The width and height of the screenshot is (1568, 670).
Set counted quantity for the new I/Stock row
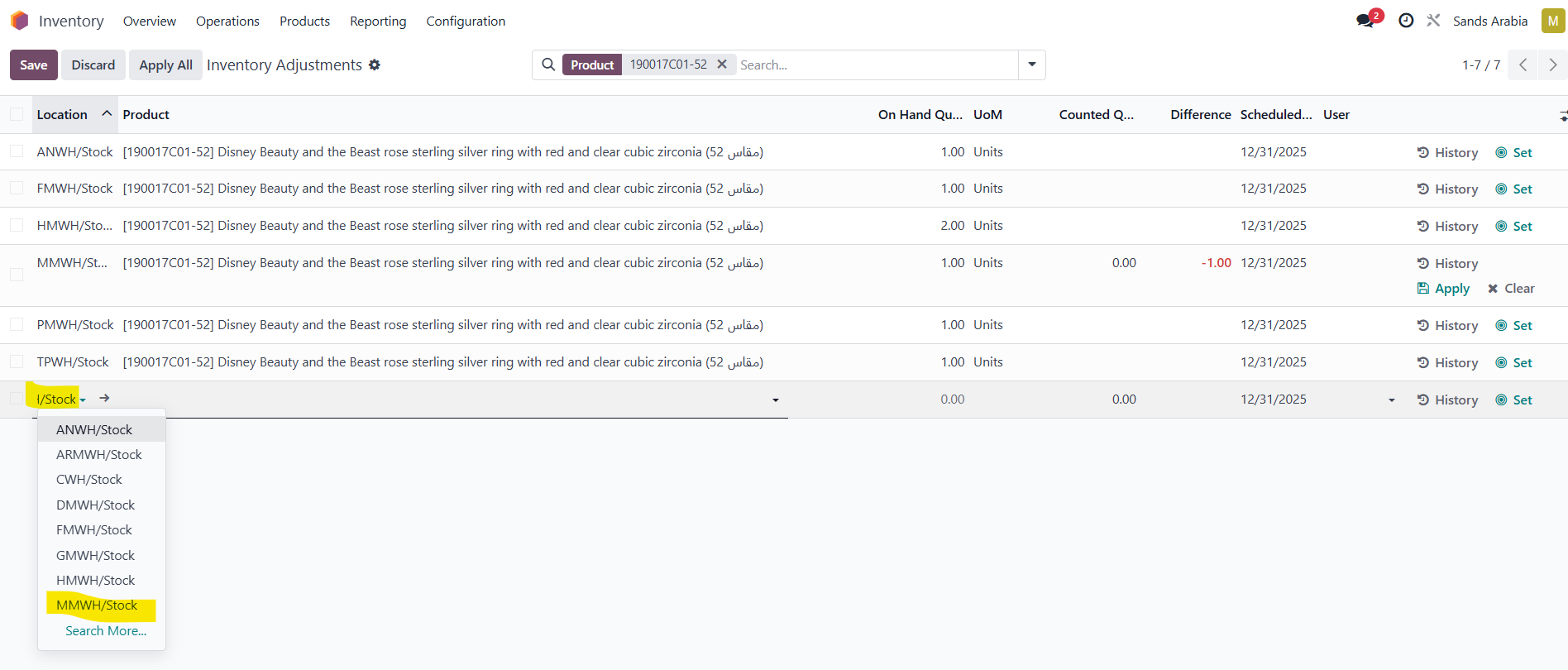tap(1513, 400)
